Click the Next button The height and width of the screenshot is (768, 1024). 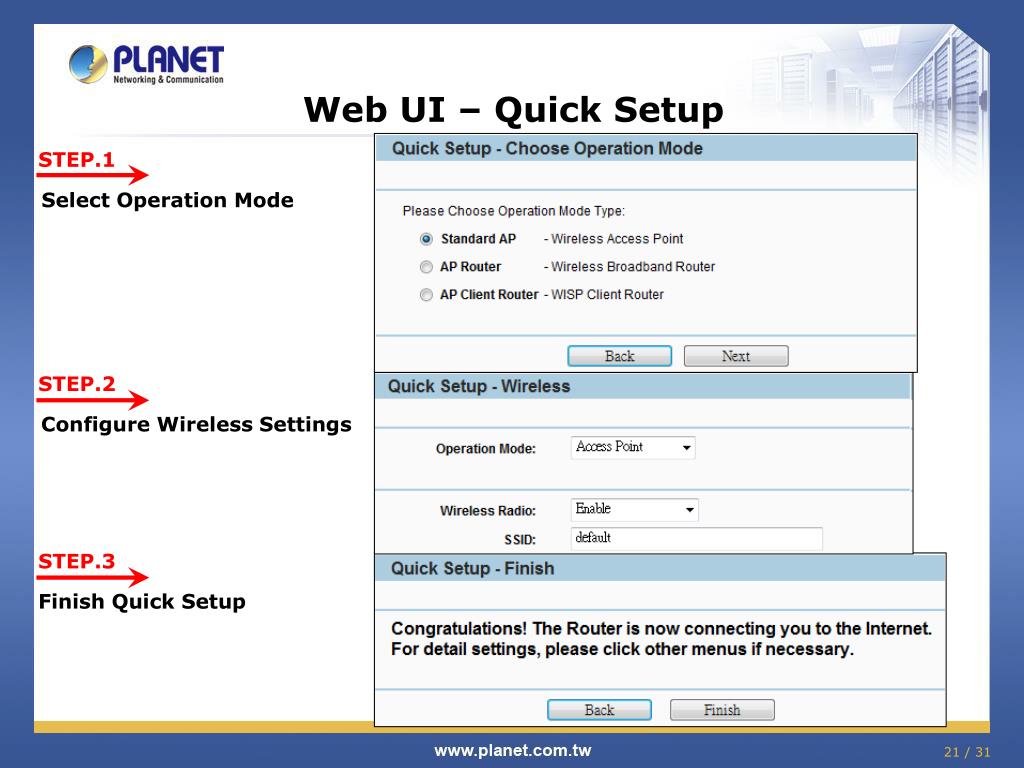[736, 356]
